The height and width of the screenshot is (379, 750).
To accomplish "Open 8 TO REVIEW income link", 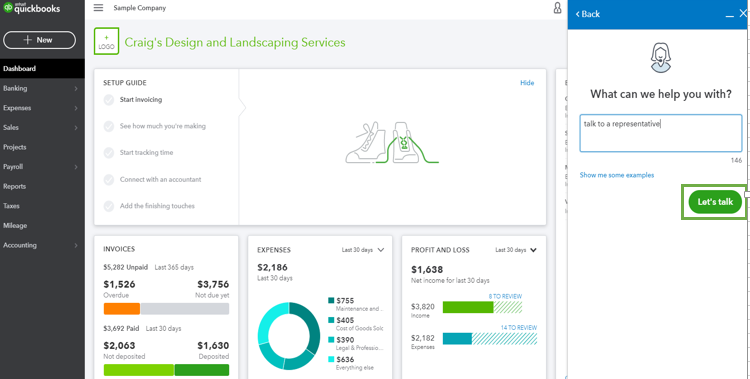I will pos(505,297).
